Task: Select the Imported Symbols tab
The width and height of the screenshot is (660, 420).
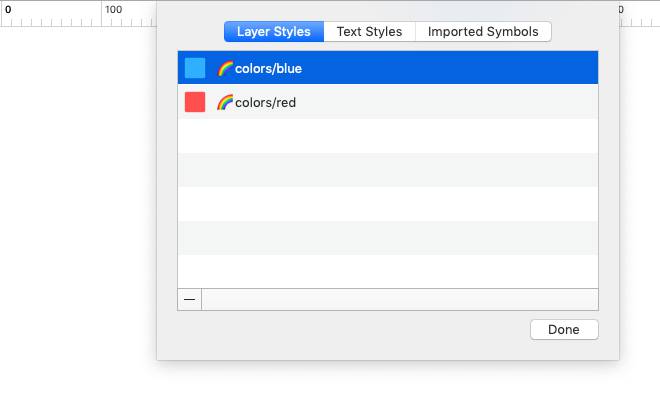Action: [x=483, y=32]
